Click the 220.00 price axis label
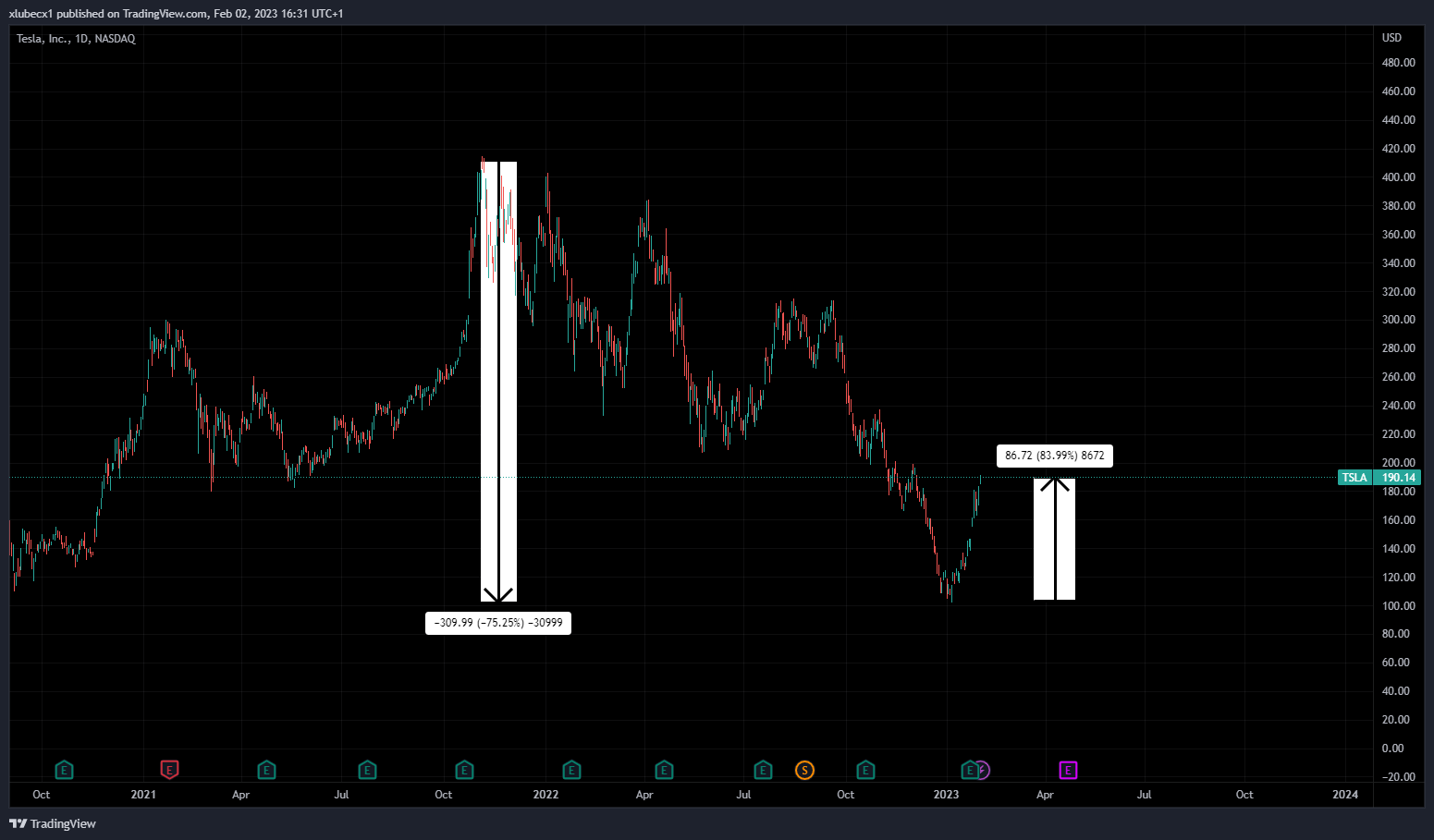The image size is (1434, 840). pos(1398,434)
